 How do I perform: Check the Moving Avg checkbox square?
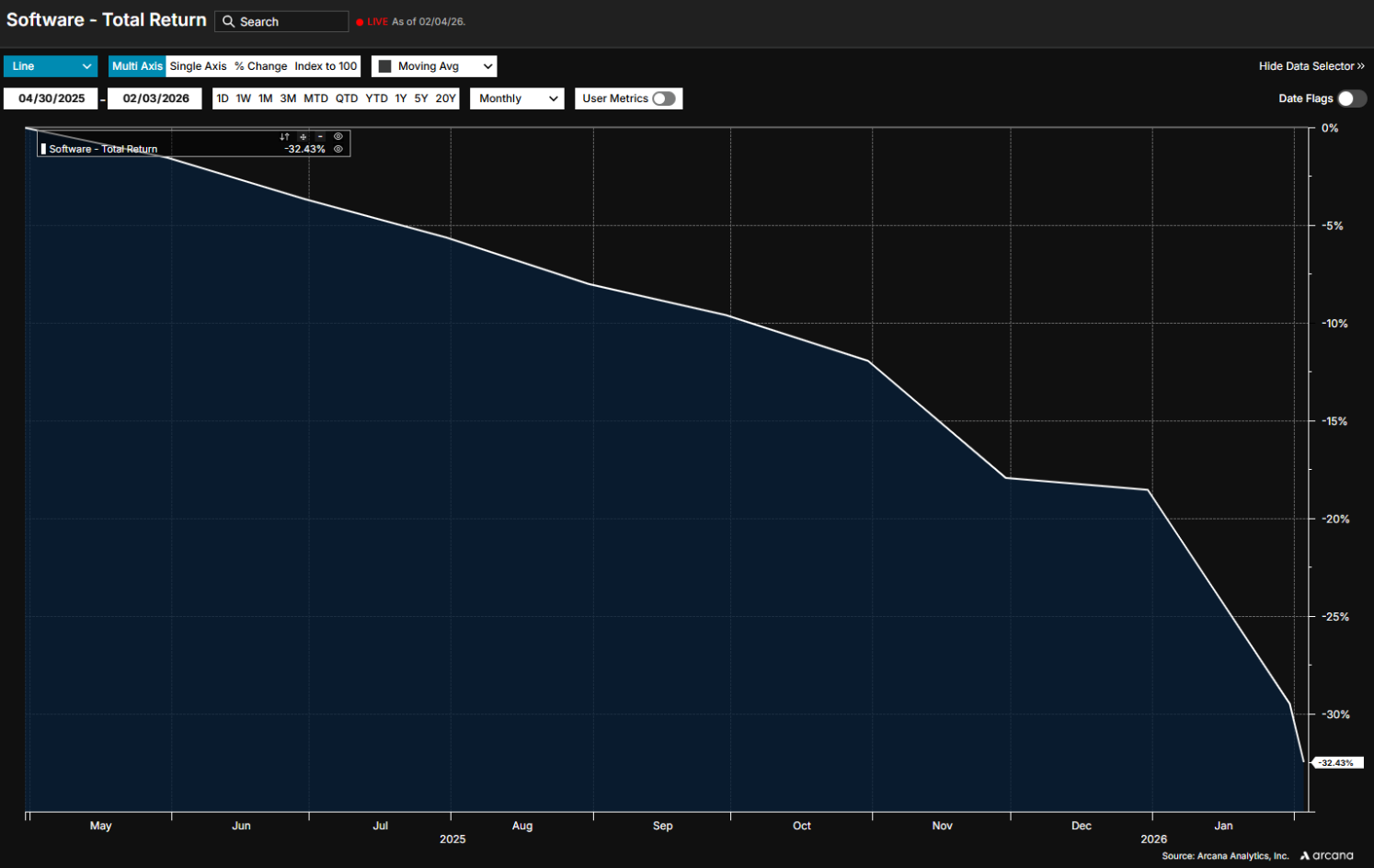385,66
